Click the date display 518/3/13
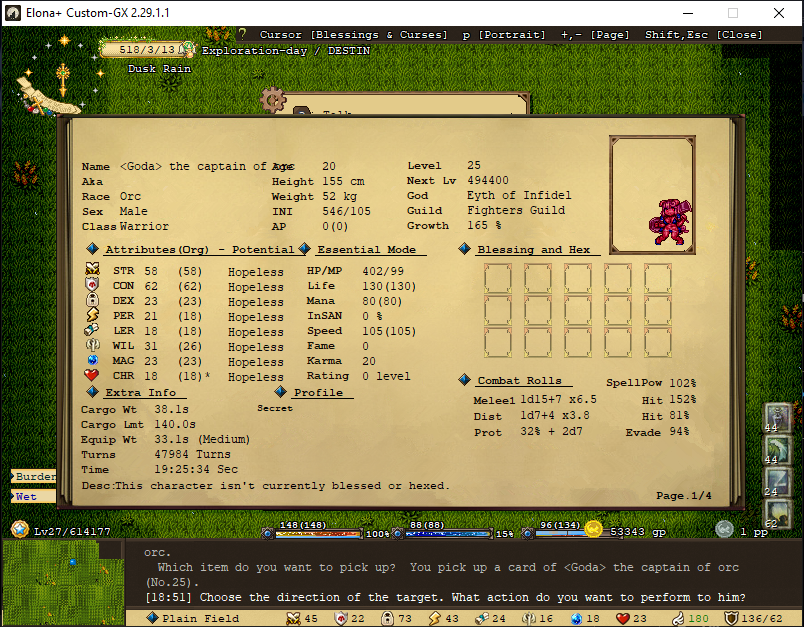Image resolution: width=804 pixels, height=627 pixels. pyautogui.click(x=147, y=49)
